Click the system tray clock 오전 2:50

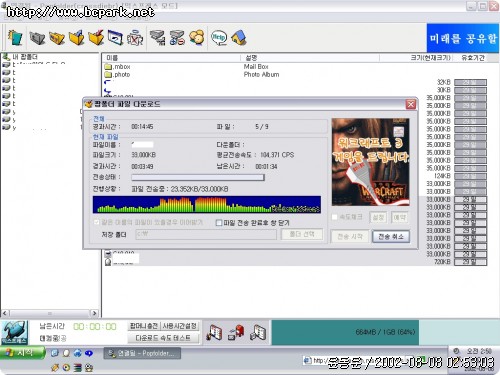point(479,351)
